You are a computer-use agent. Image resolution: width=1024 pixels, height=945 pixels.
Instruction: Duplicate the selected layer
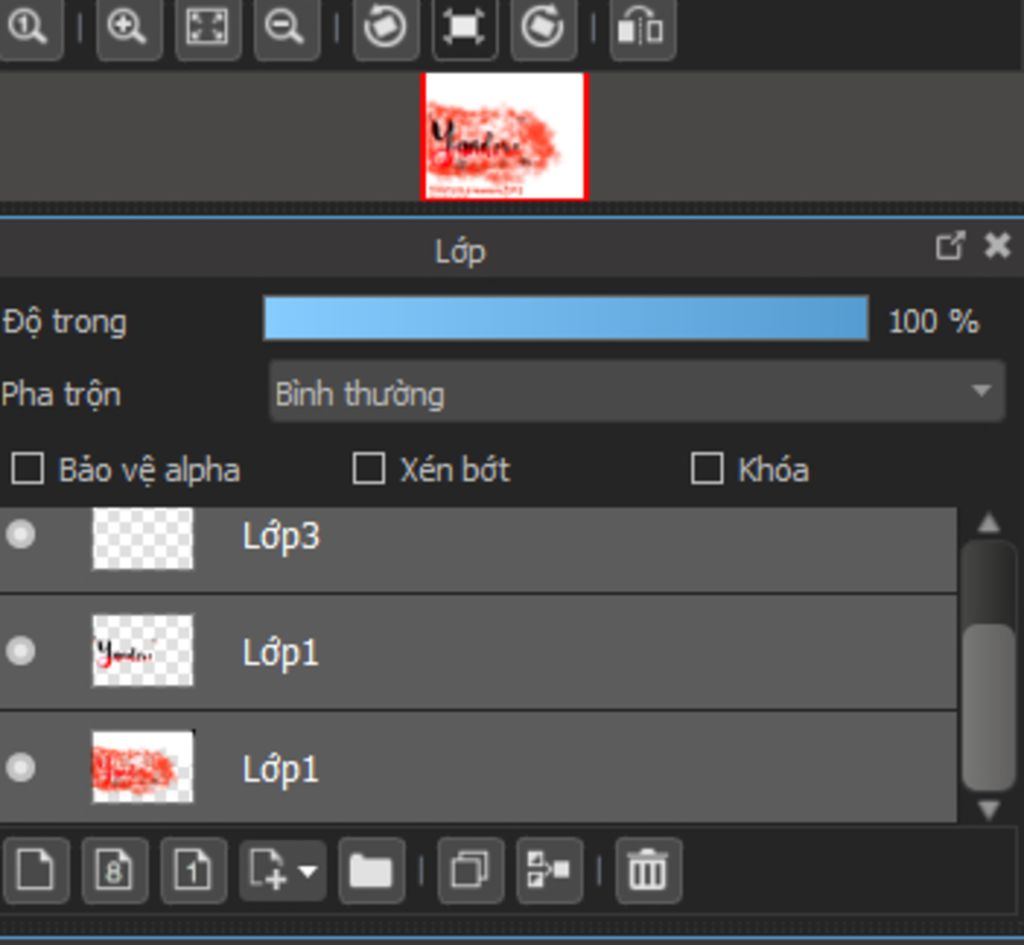[470, 870]
